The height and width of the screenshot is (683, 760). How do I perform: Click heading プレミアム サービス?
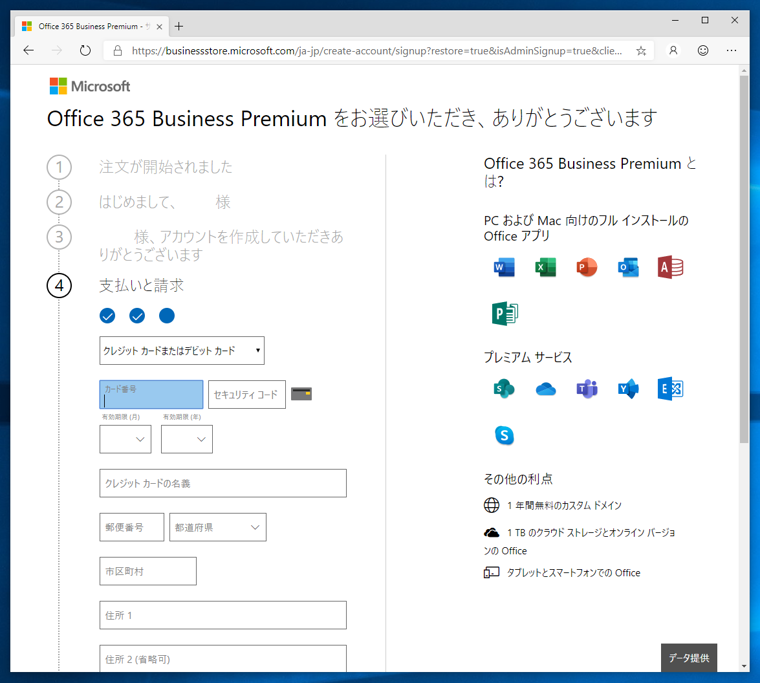coord(528,358)
